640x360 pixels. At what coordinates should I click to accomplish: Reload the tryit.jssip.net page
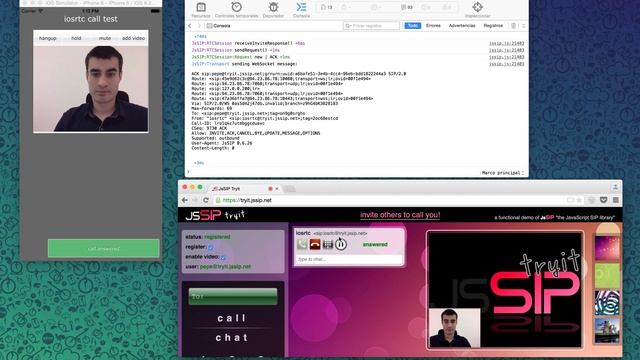(206, 200)
